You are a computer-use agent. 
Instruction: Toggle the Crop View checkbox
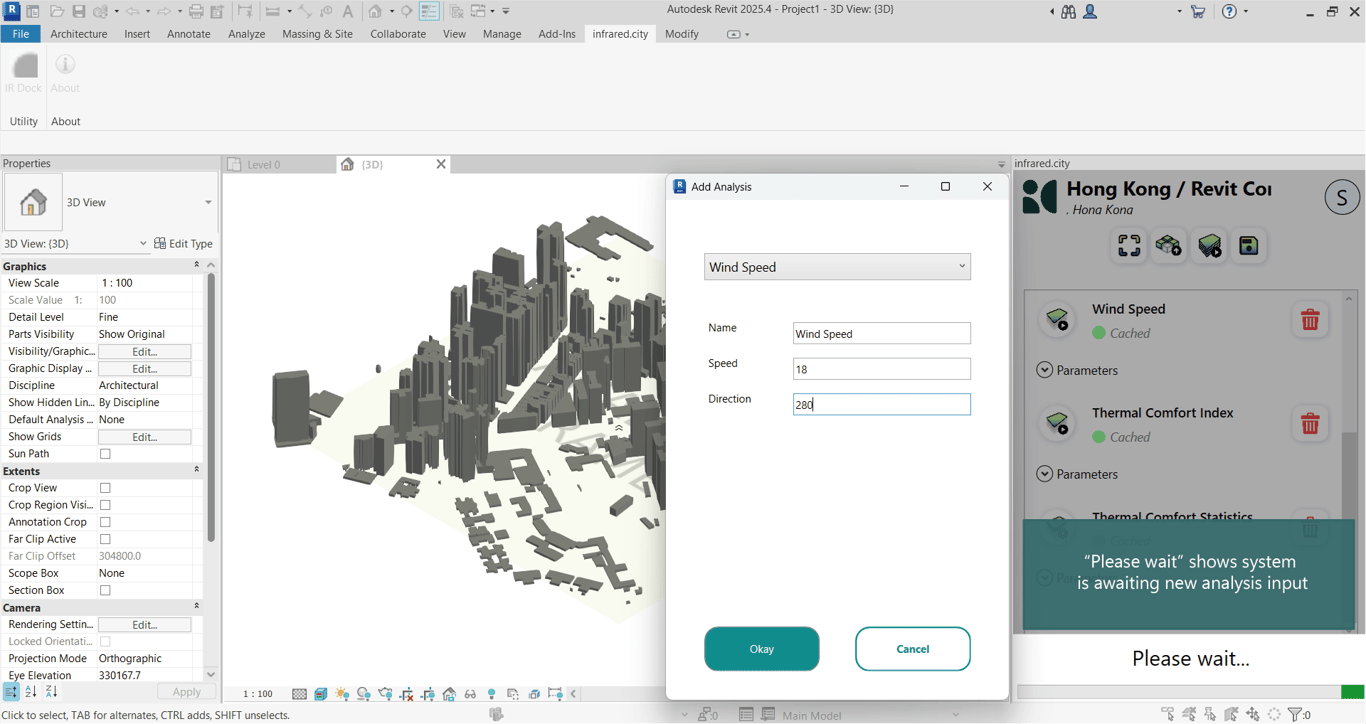pyautogui.click(x=105, y=488)
